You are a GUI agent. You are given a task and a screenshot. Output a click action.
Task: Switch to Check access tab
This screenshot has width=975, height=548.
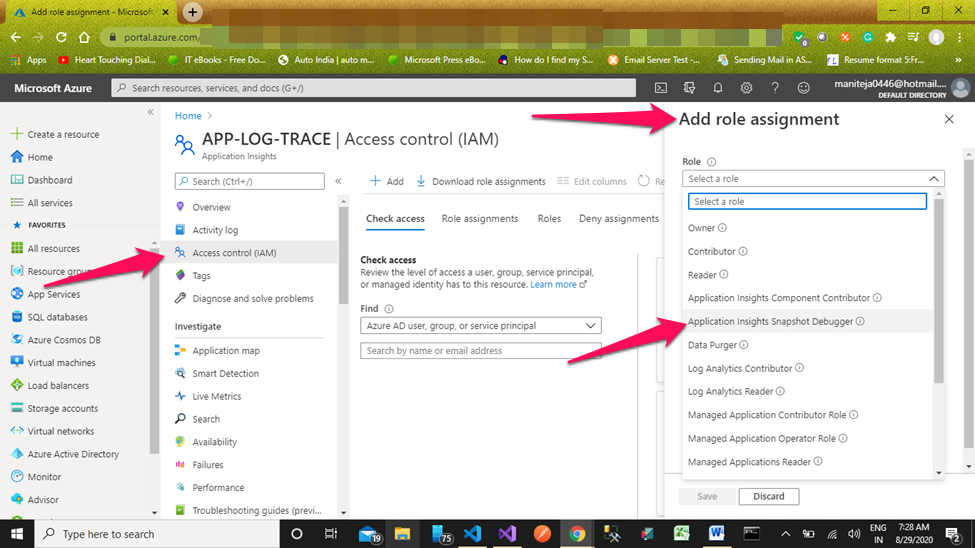point(395,218)
